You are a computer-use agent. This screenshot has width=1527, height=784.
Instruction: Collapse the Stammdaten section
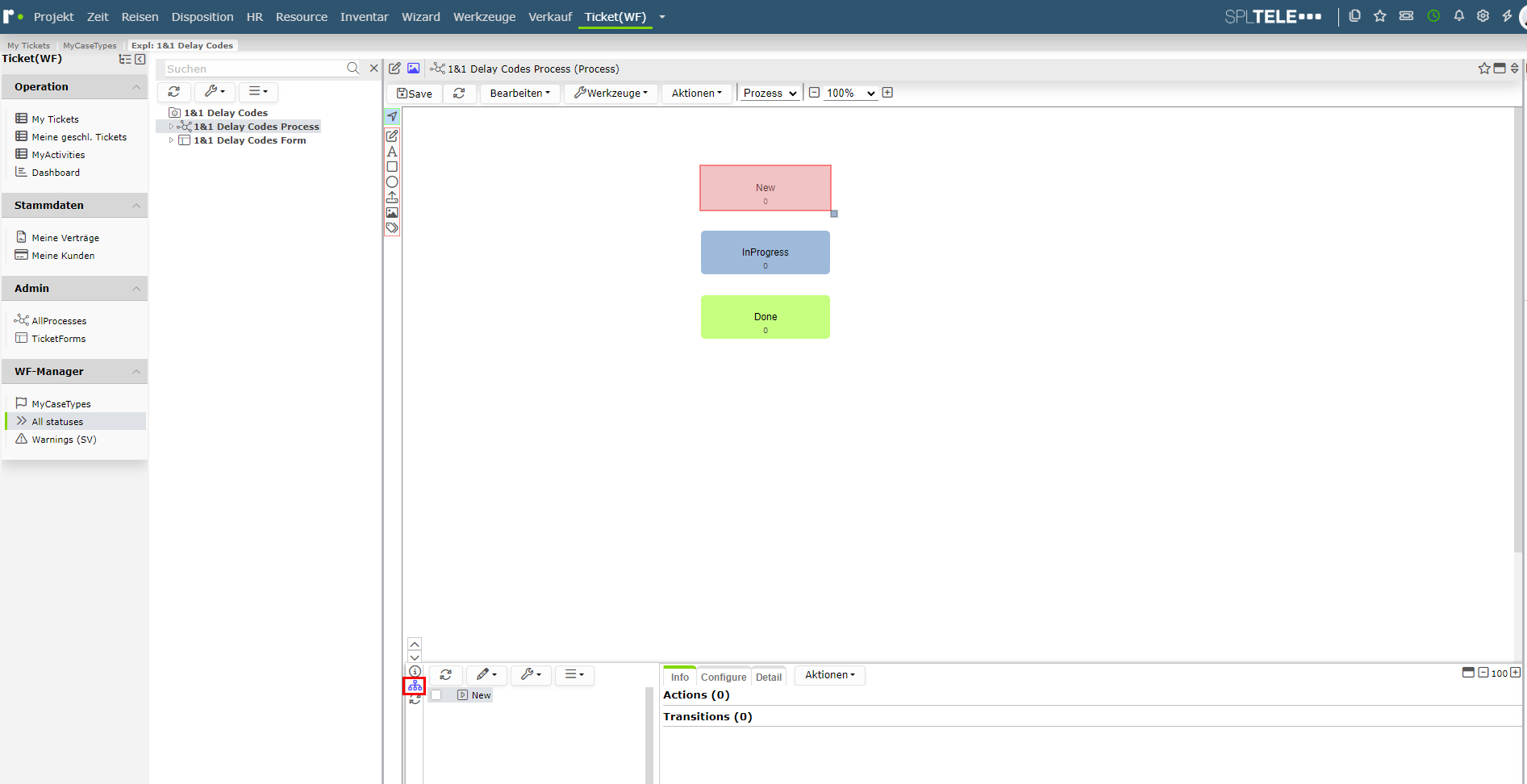coord(136,206)
